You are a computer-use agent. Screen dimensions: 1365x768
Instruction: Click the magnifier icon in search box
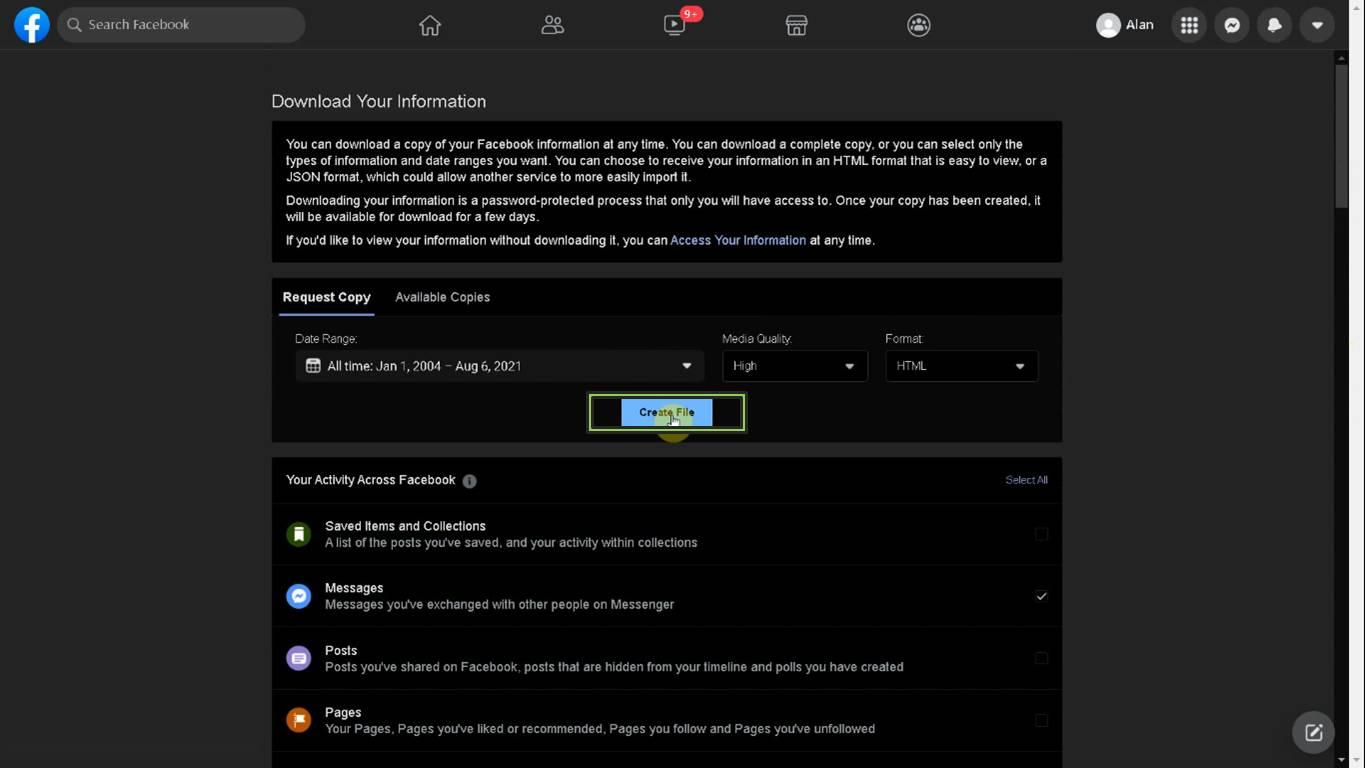(x=74, y=25)
